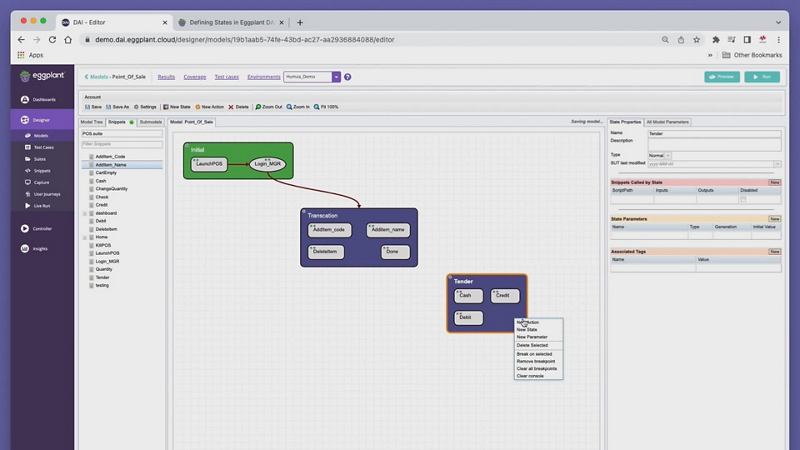Viewport: 800px width, 450px height.
Task: Switch to Defining States in Eggplant browser tab
Action: click(232, 22)
